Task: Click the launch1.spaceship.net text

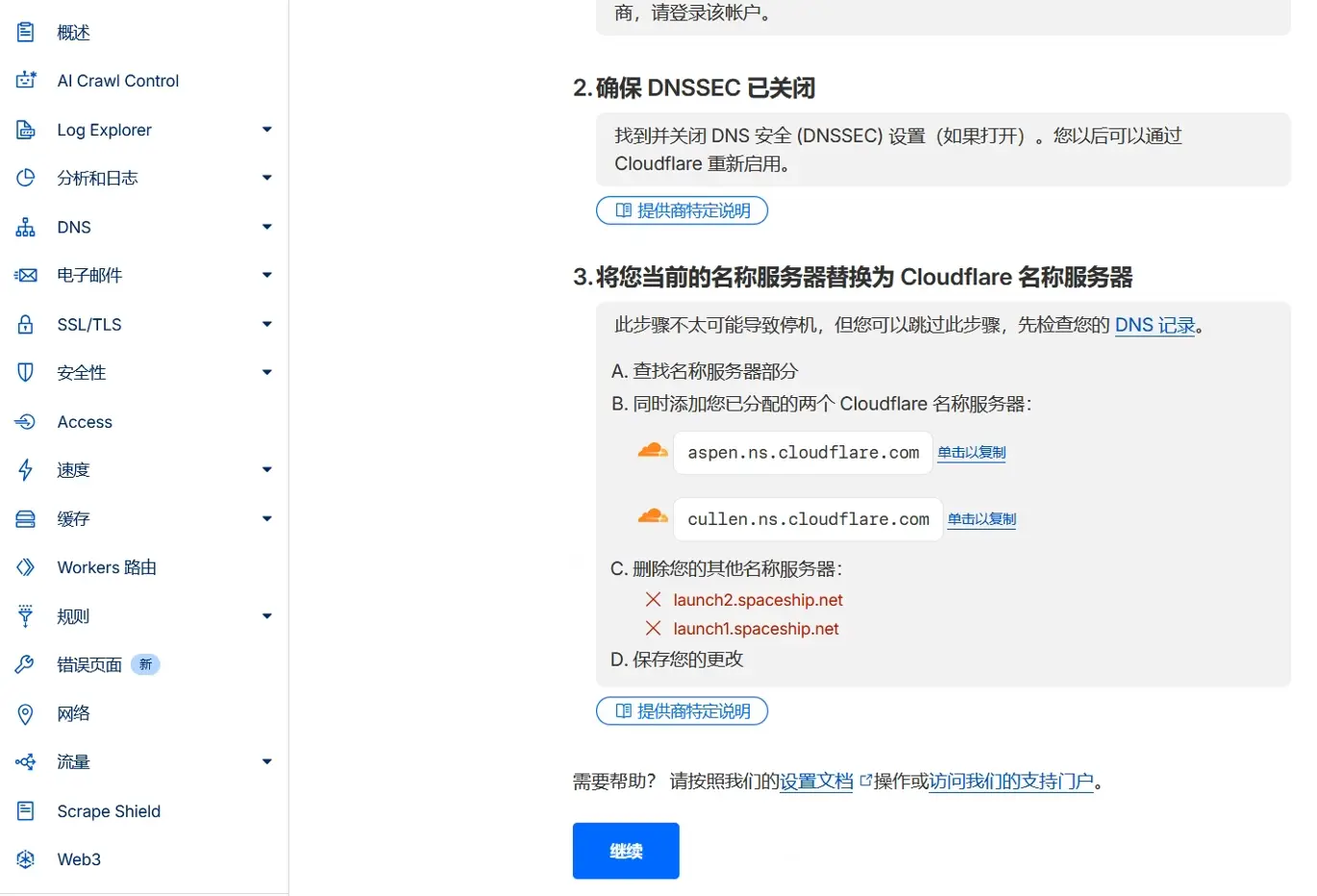Action: pyautogui.click(x=756, y=629)
